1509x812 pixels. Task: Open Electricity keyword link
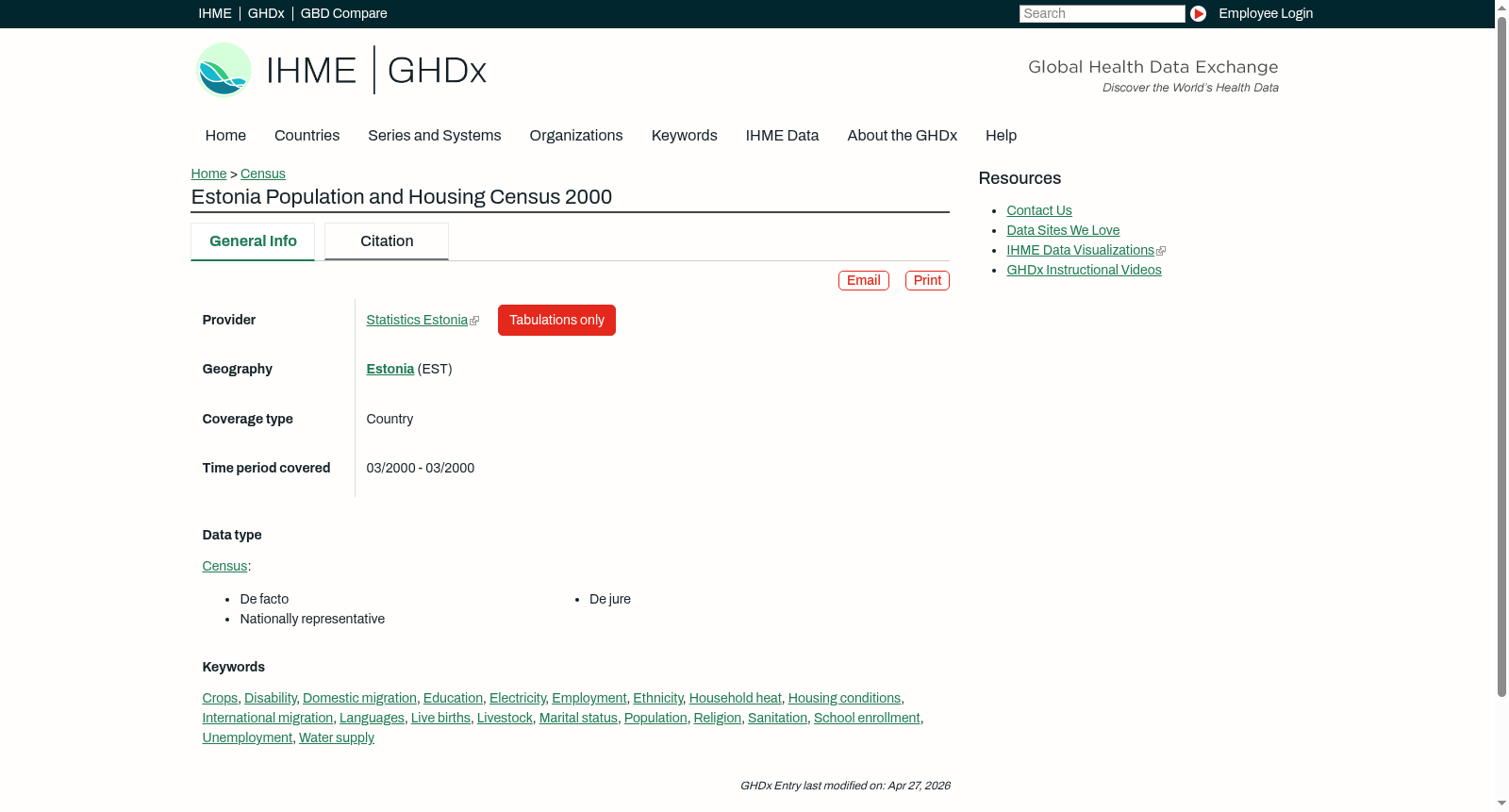[x=518, y=698]
